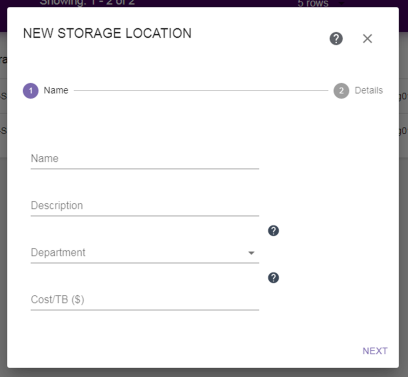Focus the Name input field
Viewport: 408px width, 377px height.
[x=145, y=159]
